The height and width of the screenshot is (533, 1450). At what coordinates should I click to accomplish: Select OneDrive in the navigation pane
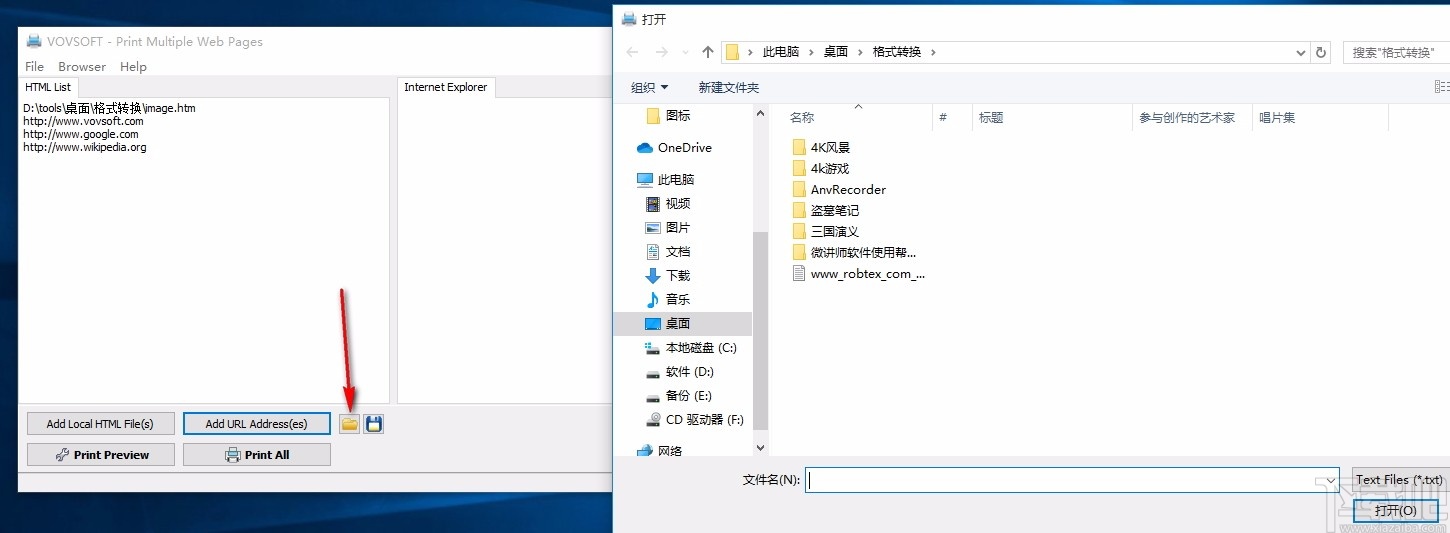683,148
